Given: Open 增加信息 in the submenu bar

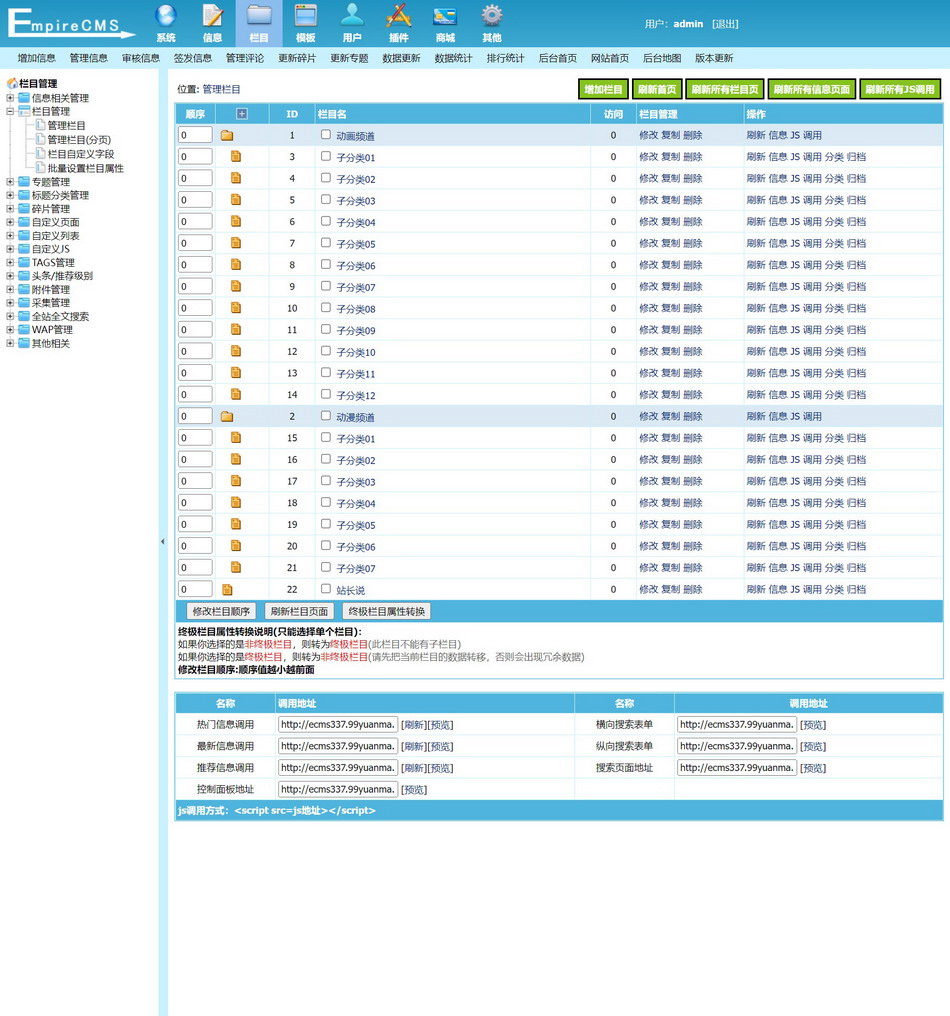Looking at the screenshot, I should point(36,58).
